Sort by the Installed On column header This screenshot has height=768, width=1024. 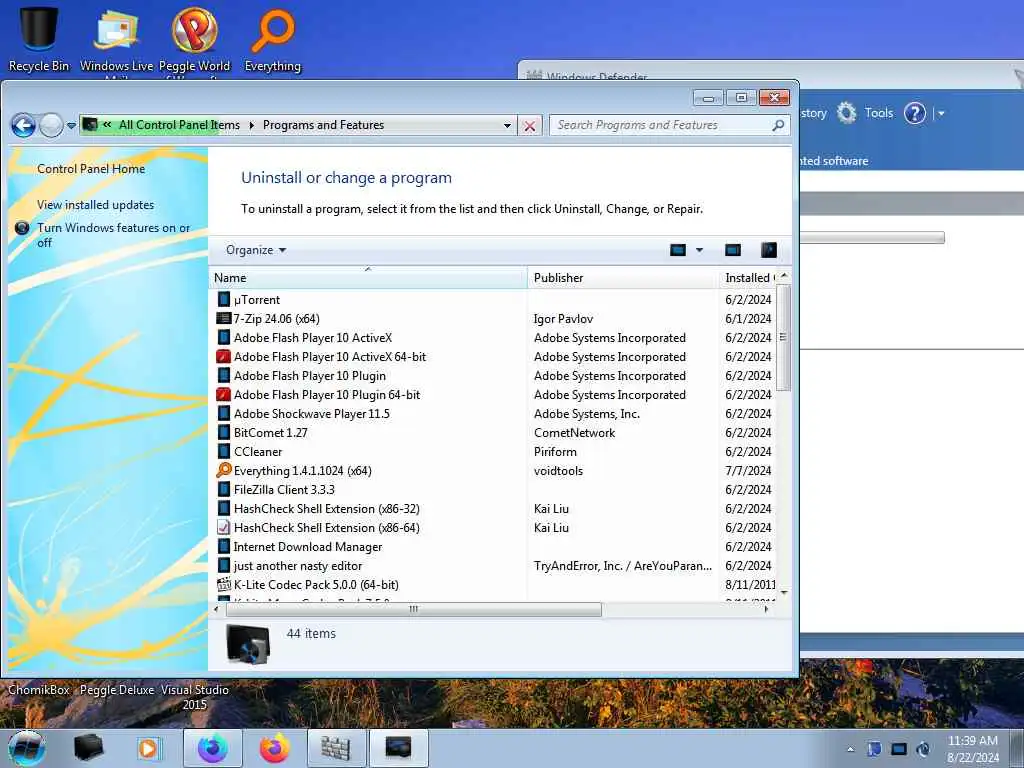[748, 278]
